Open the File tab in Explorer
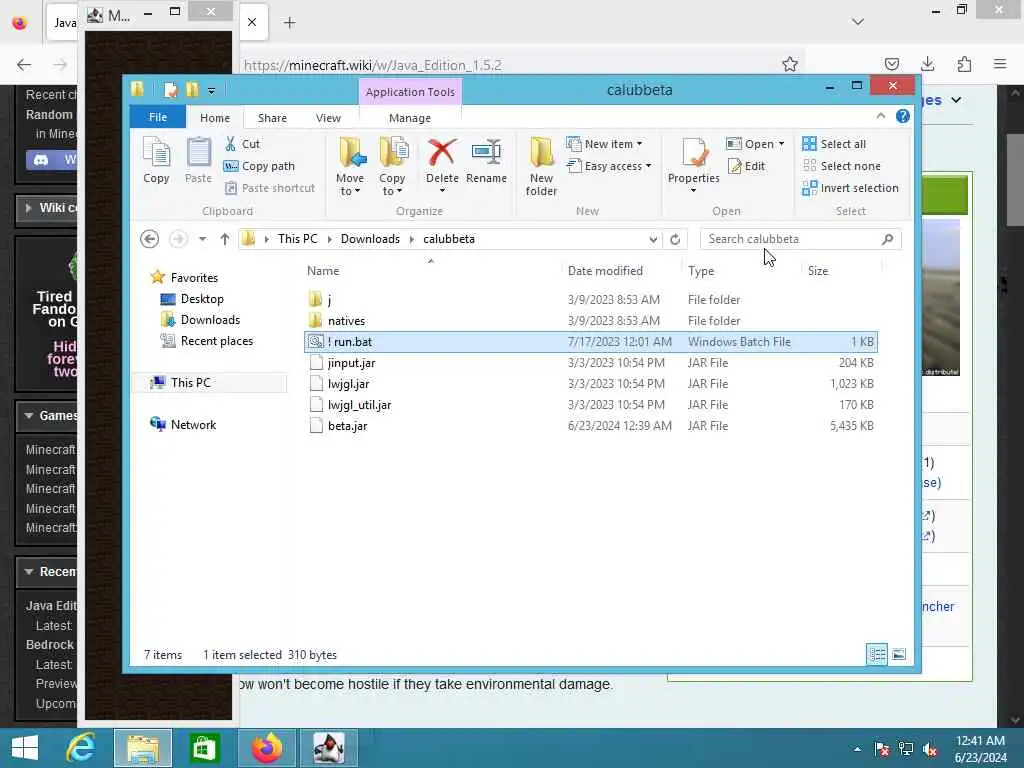 (x=158, y=118)
